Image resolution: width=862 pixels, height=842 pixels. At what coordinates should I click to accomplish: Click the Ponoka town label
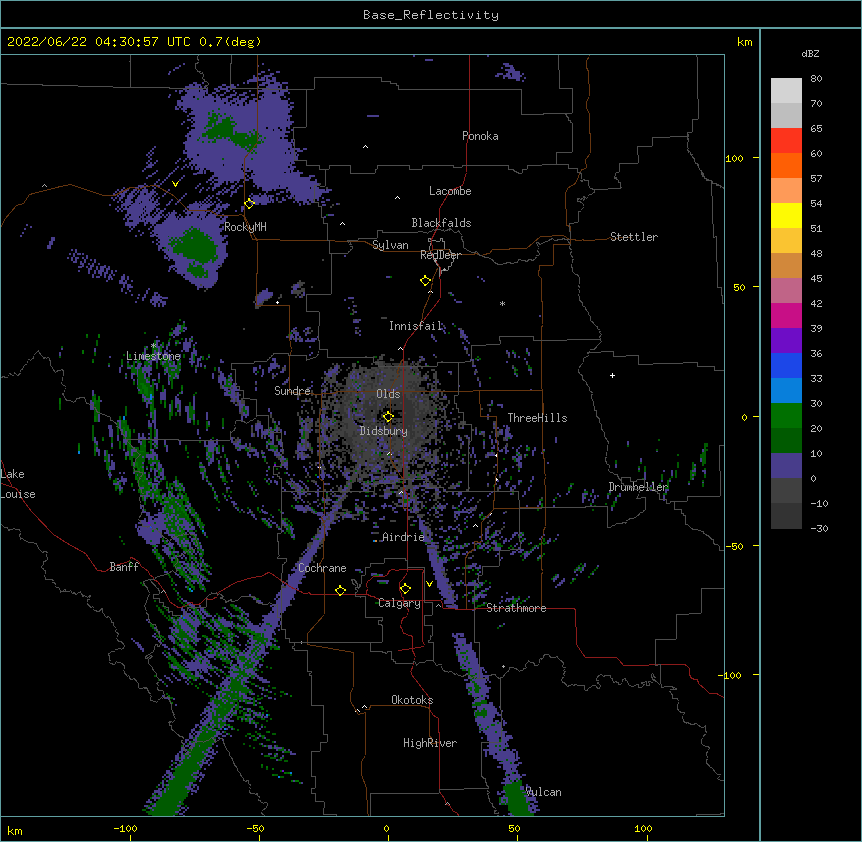(x=480, y=136)
